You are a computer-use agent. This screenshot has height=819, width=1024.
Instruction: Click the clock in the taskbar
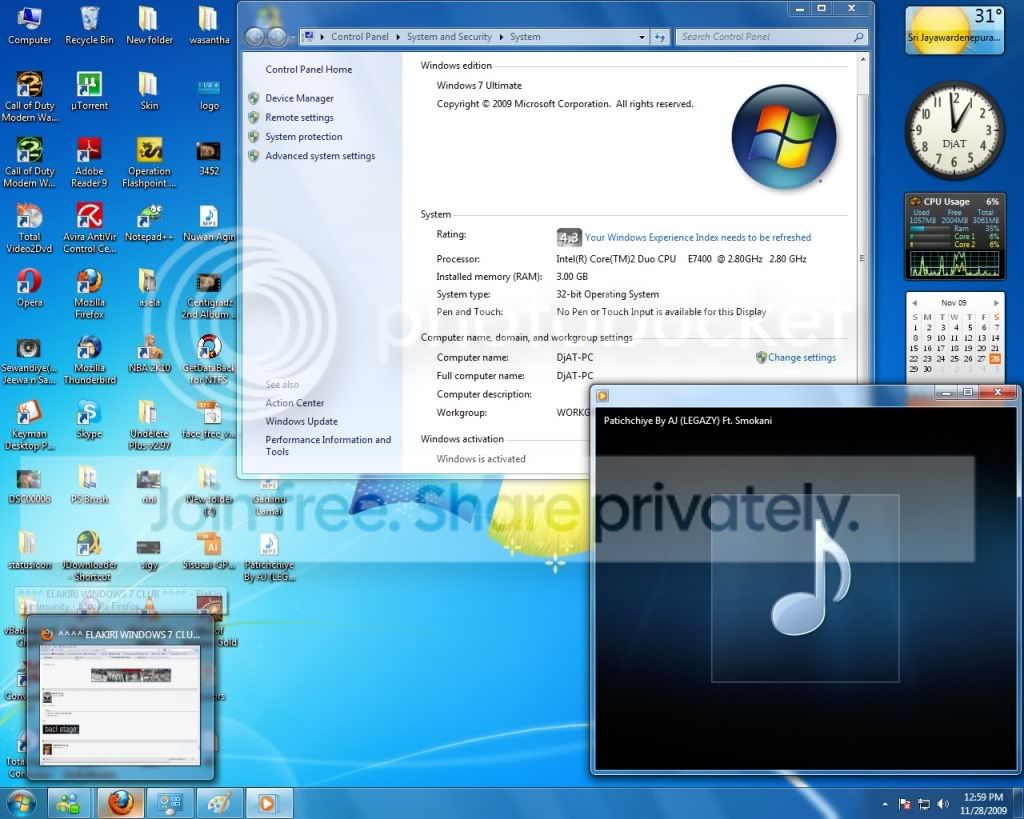(984, 804)
